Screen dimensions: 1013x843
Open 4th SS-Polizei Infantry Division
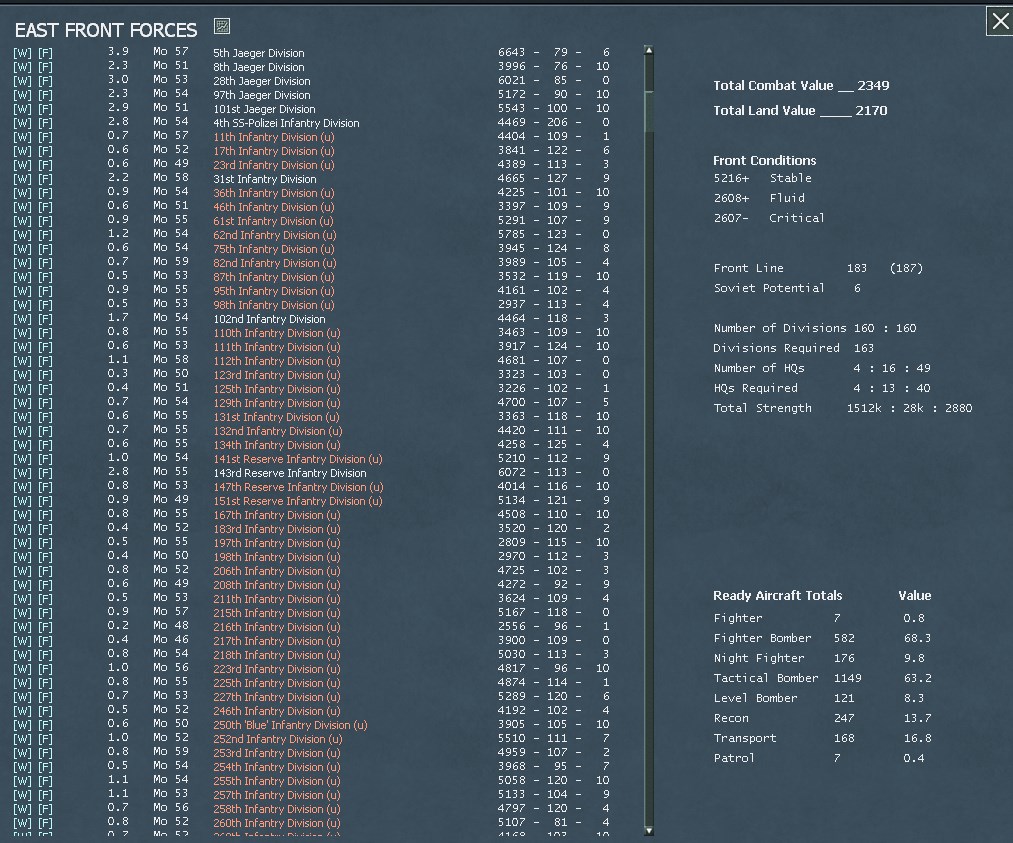coord(286,123)
